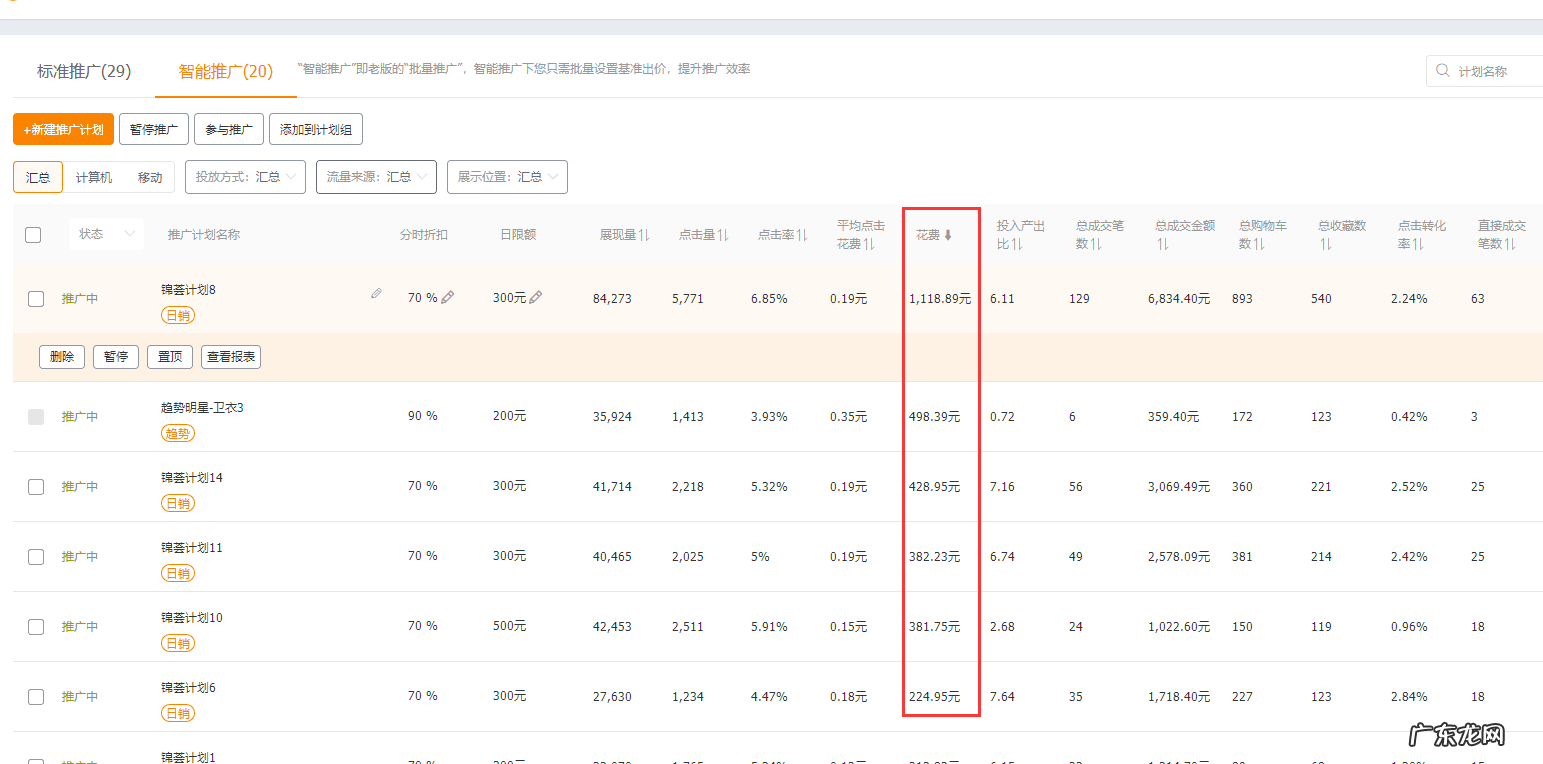The height and width of the screenshot is (764, 1543).
Task: Switch to the 标准推广(29) tab
Action: click(x=85, y=69)
